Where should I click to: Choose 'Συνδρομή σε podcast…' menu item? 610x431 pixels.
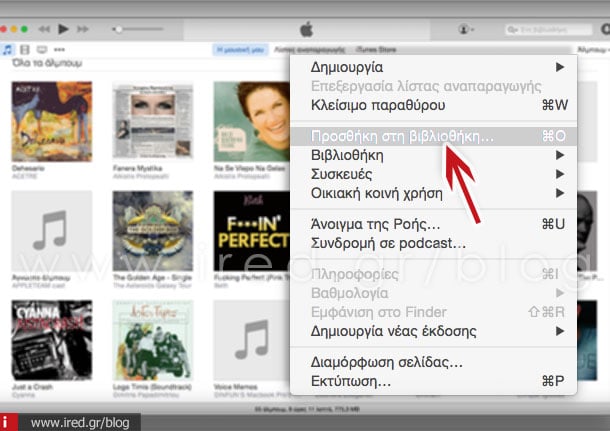click(x=433, y=243)
